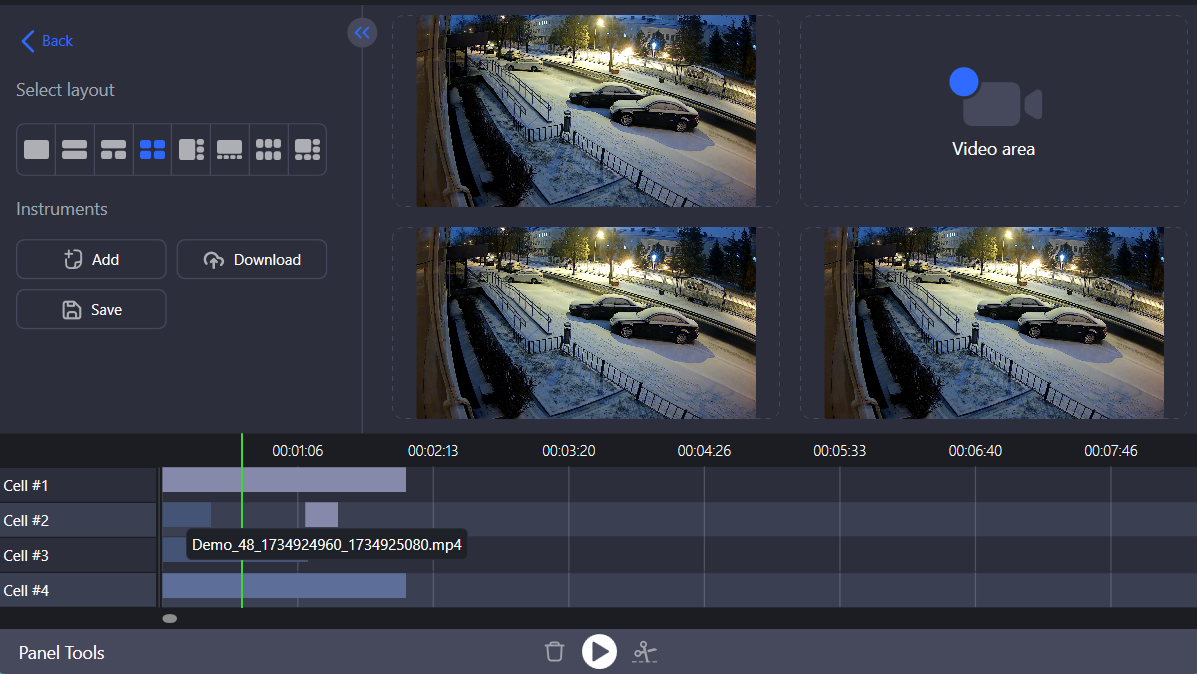Click the trash delete icon in Panel Tools
This screenshot has height=674, width=1197.
[555, 652]
